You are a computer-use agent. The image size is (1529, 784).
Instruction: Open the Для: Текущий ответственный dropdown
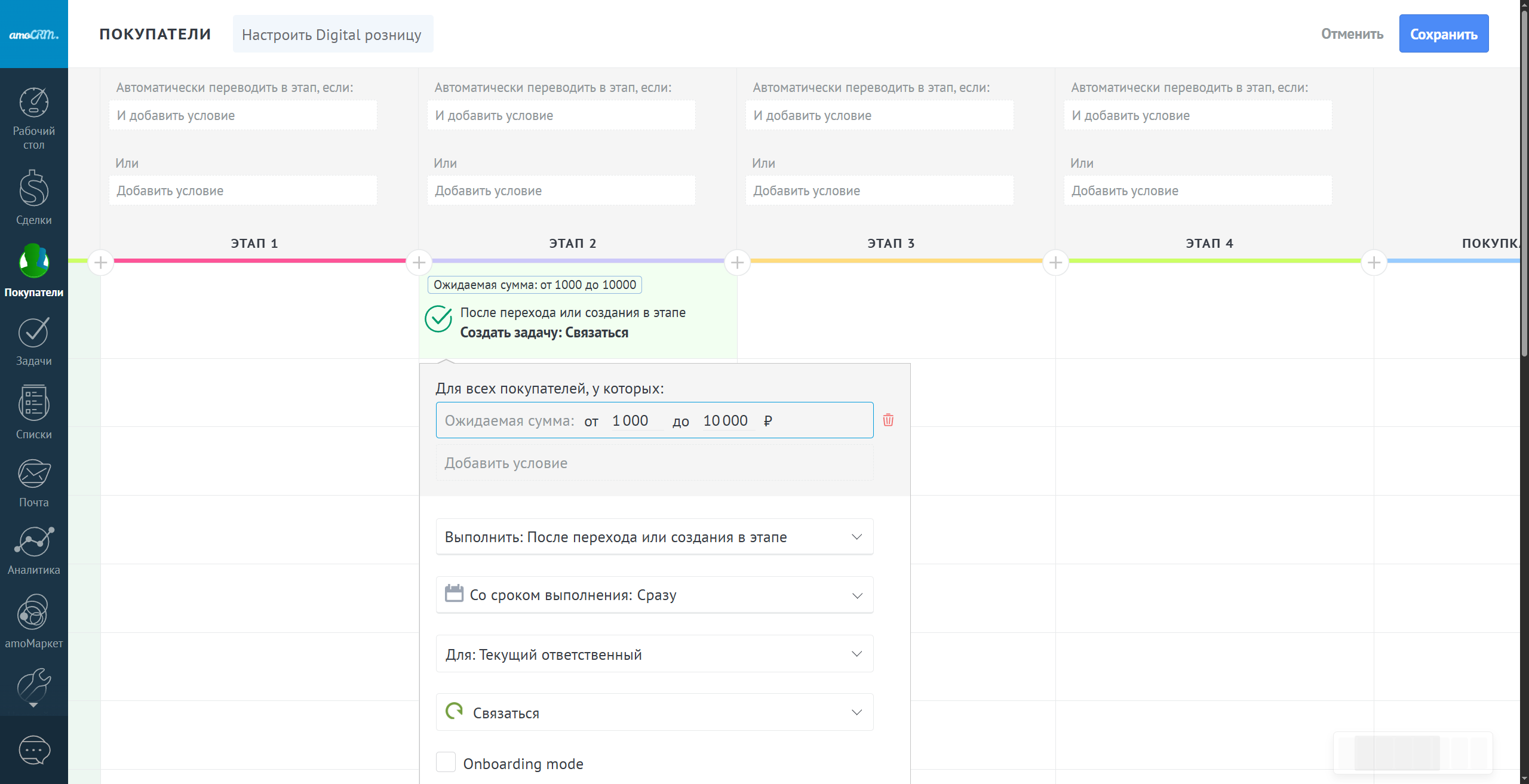[655, 654]
